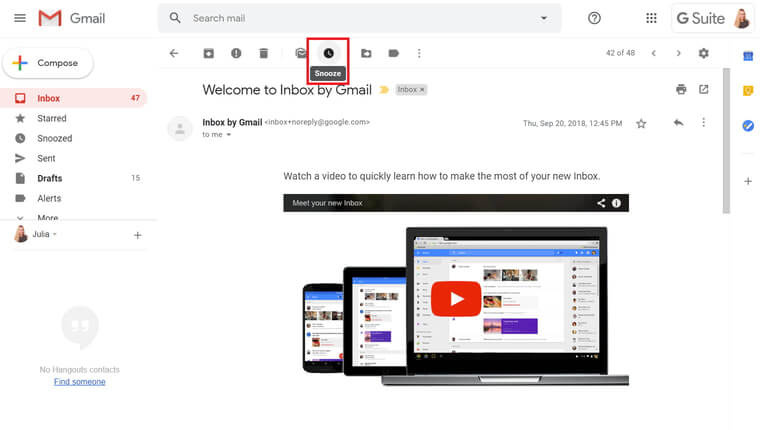Open the Labels icon

tap(394, 53)
